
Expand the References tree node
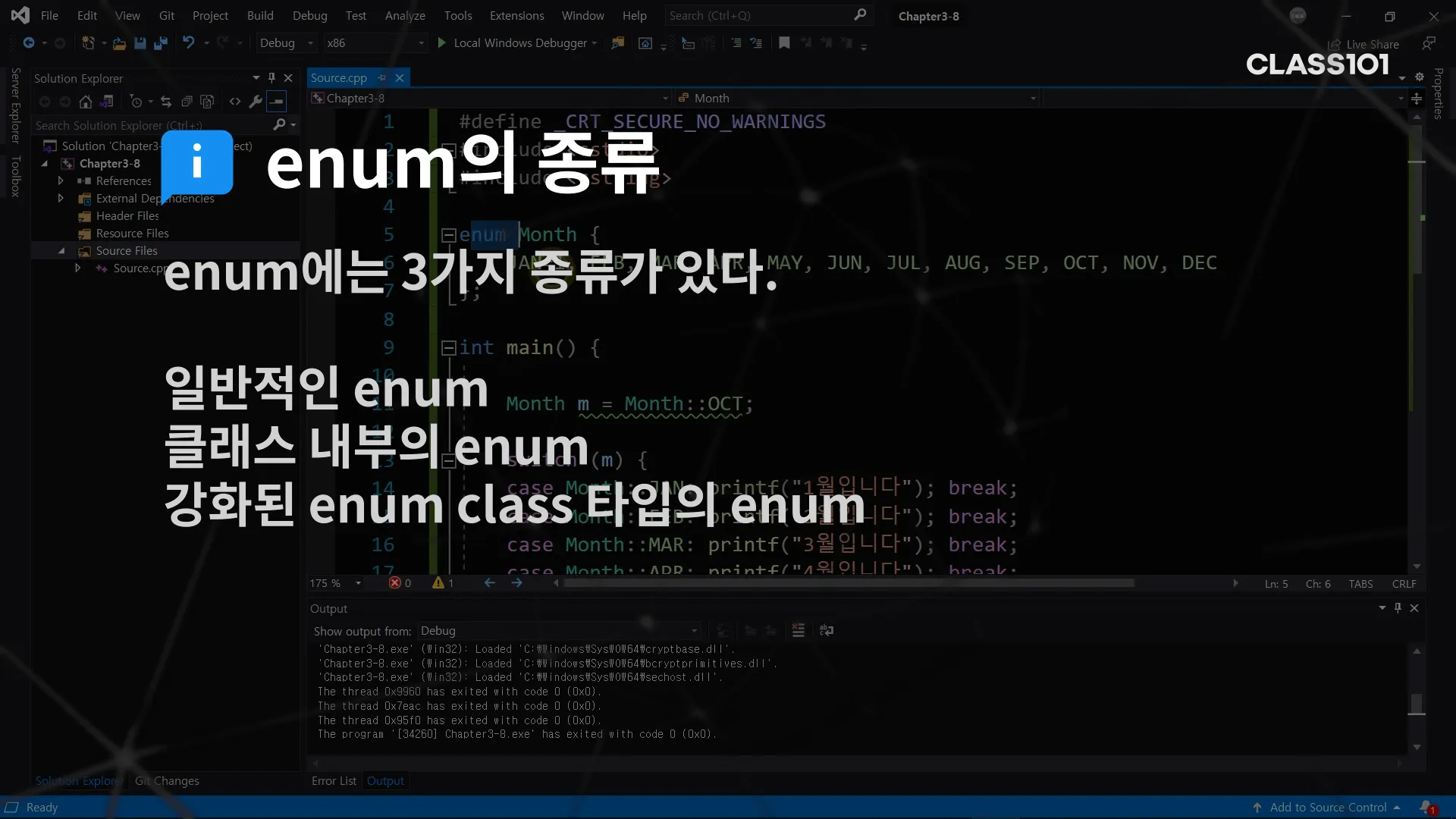(61, 181)
